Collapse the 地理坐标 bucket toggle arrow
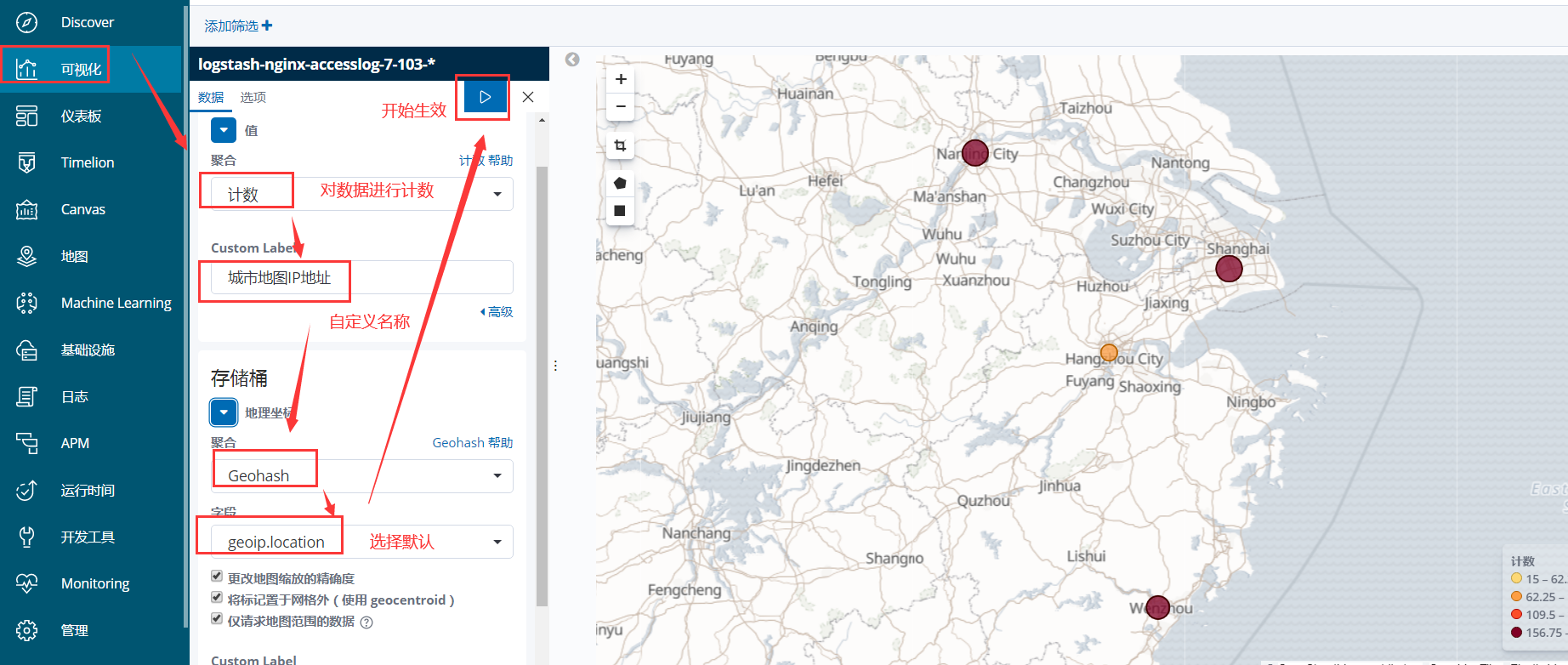Screen dimensions: 1568x665 click(224, 412)
